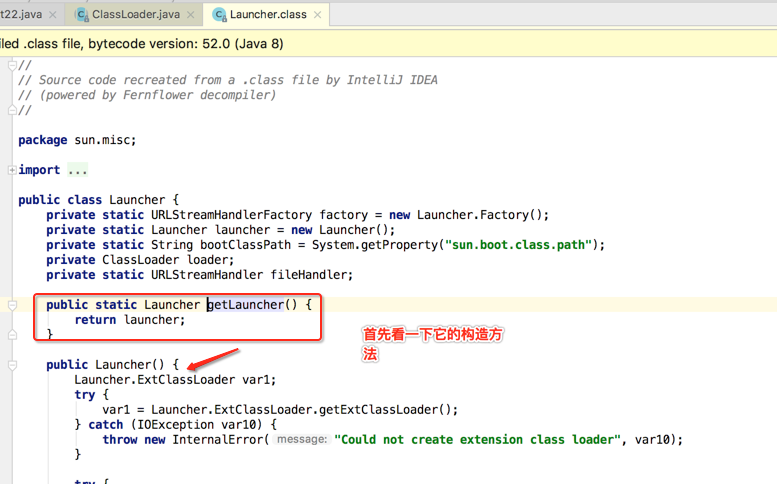
Task: Click the URLStreamHandlerFactory type name
Action: click(x=231, y=215)
